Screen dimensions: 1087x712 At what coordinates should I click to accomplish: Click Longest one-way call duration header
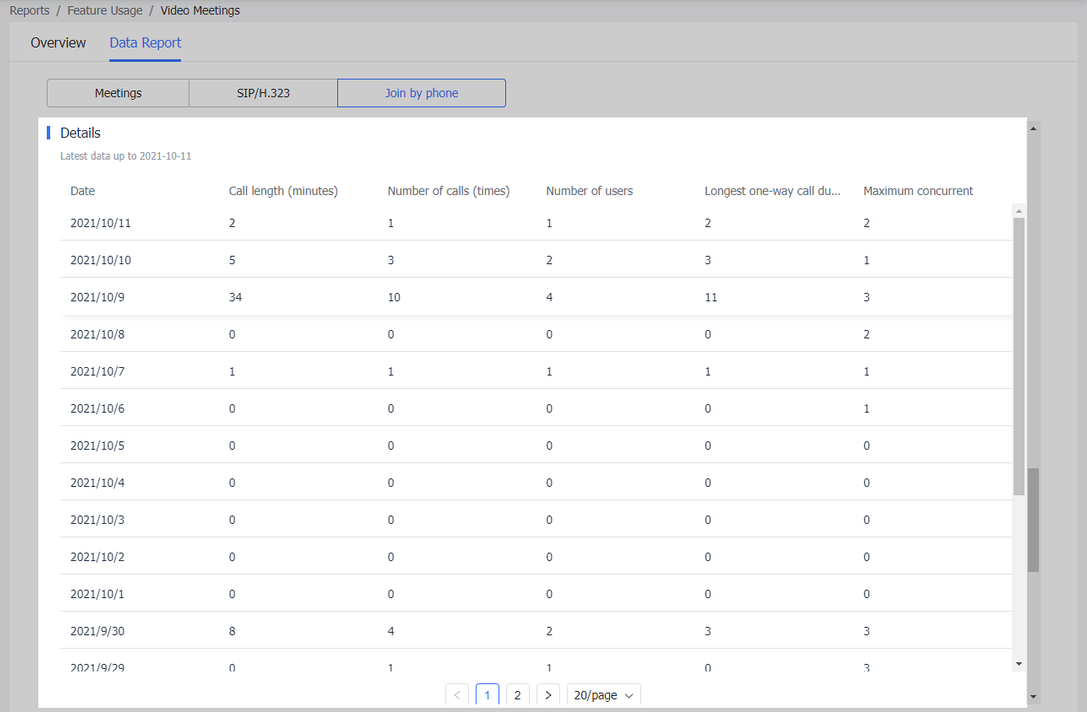pos(772,191)
